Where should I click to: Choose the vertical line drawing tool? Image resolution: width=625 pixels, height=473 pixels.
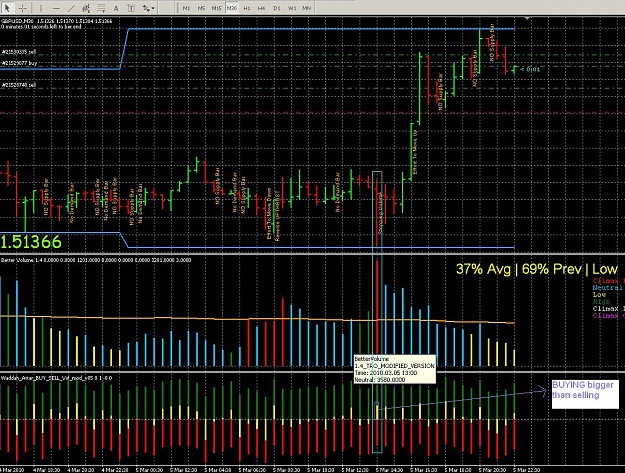click(41, 8)
